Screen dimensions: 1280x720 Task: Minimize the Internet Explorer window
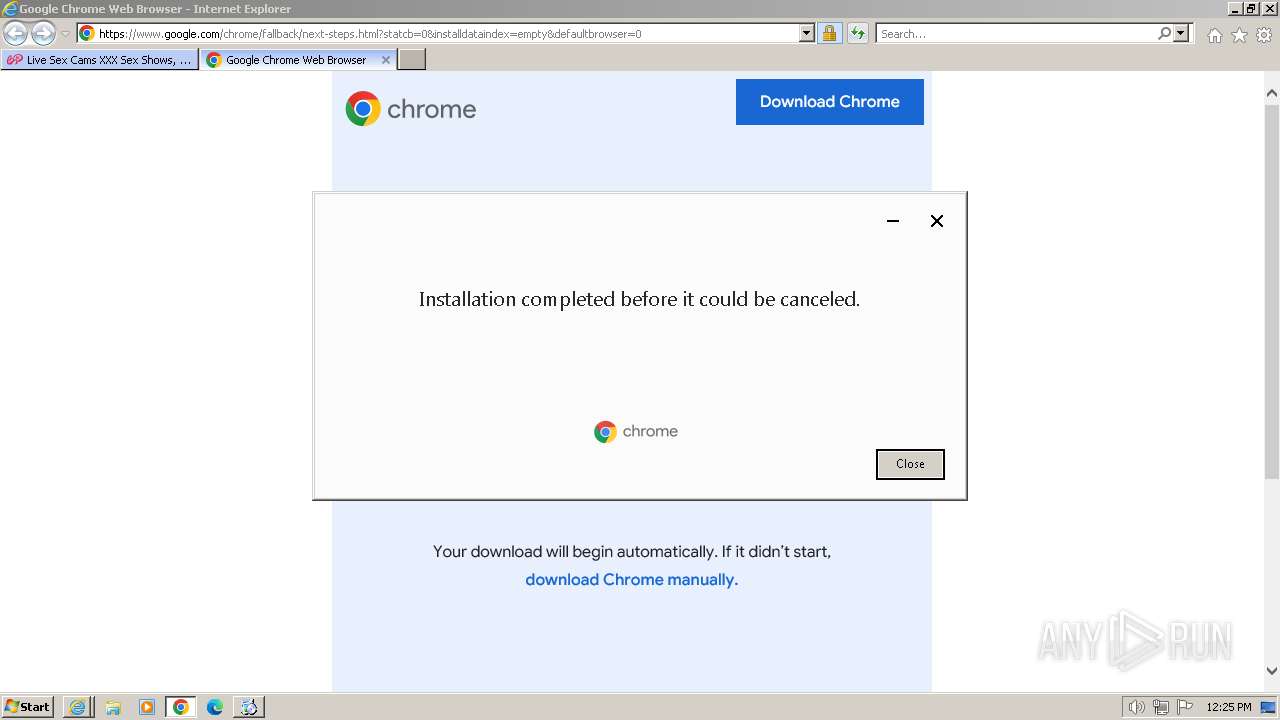[x=1234, y=8]
